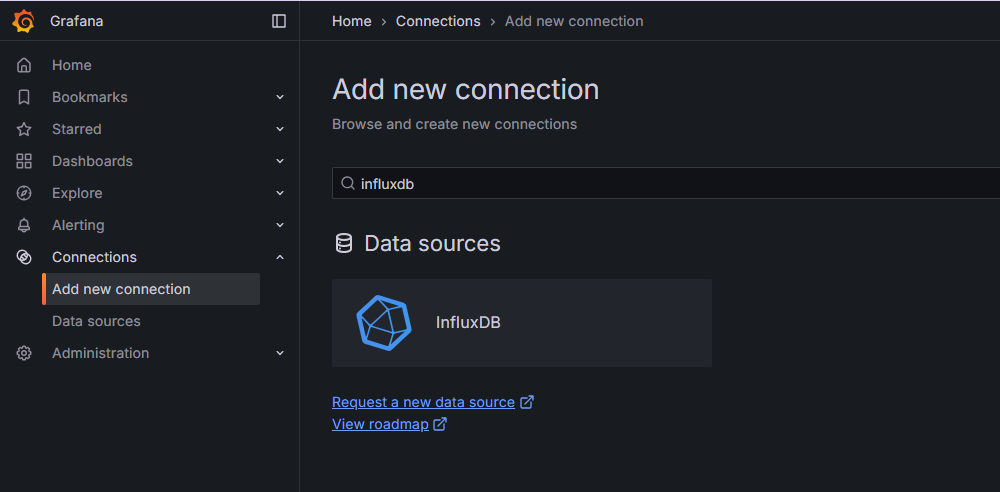Viewport: 1000px width, 492px height.
Task: Expand the Alerting section chevron
Action: pyautogui.click(x=279, y=225)
